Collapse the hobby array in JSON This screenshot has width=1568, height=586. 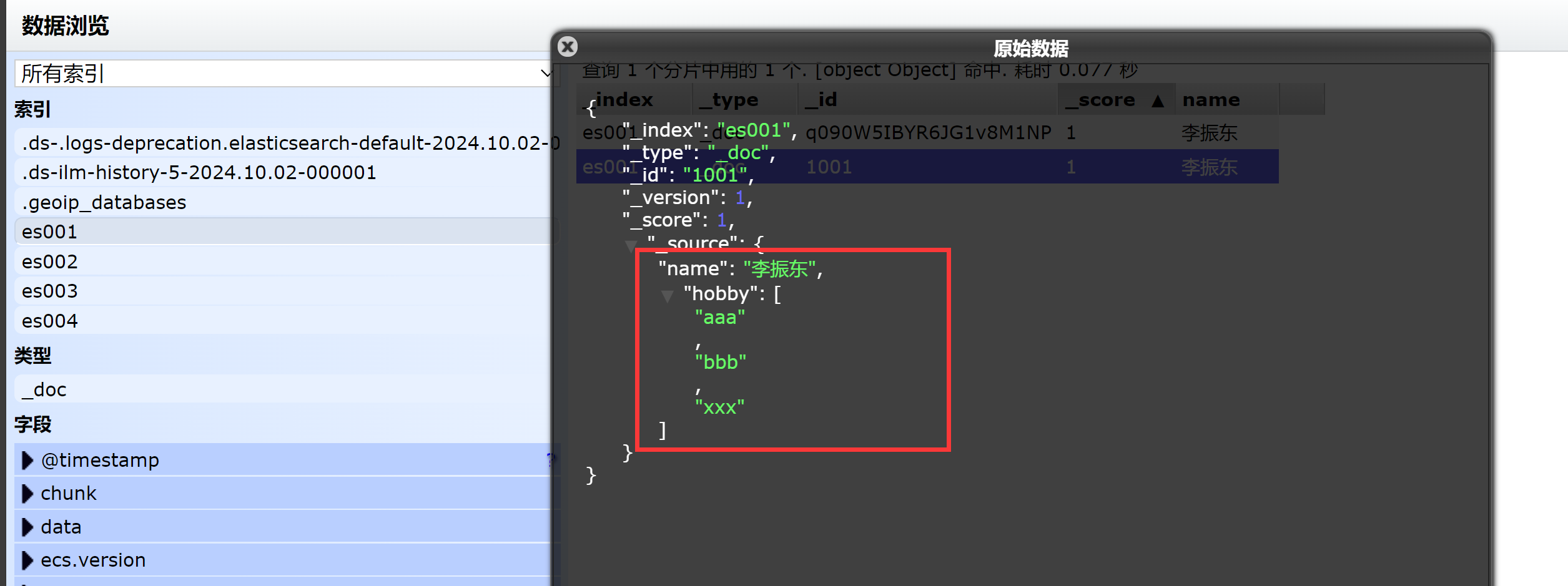tap(667, 295)
